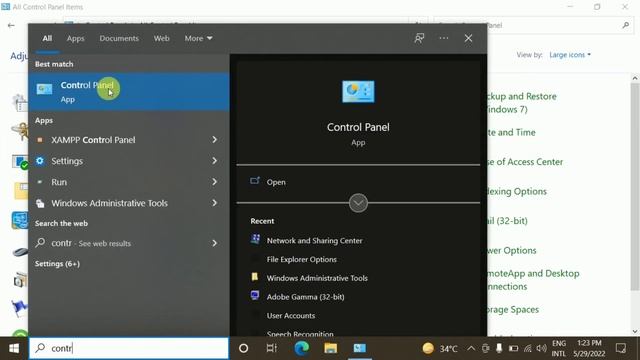Click the battery icon in the tray
This screenshot has height=360, width=640.
(513, 349)
